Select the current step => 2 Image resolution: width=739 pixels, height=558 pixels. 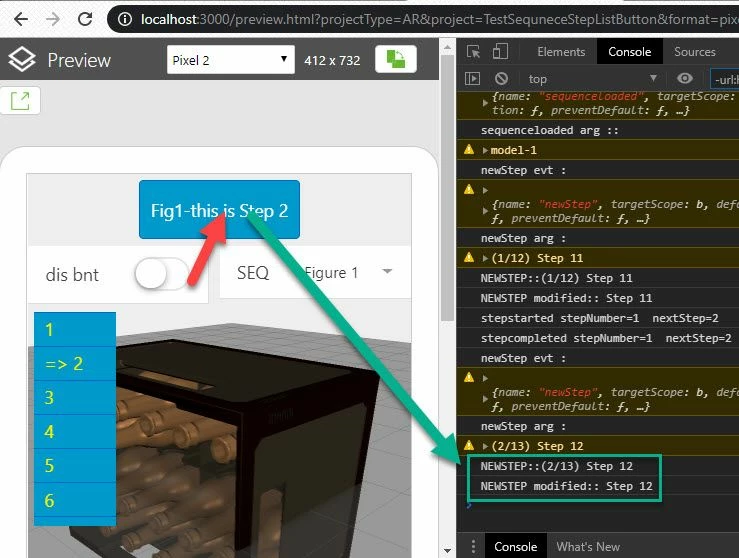point(75,363)
